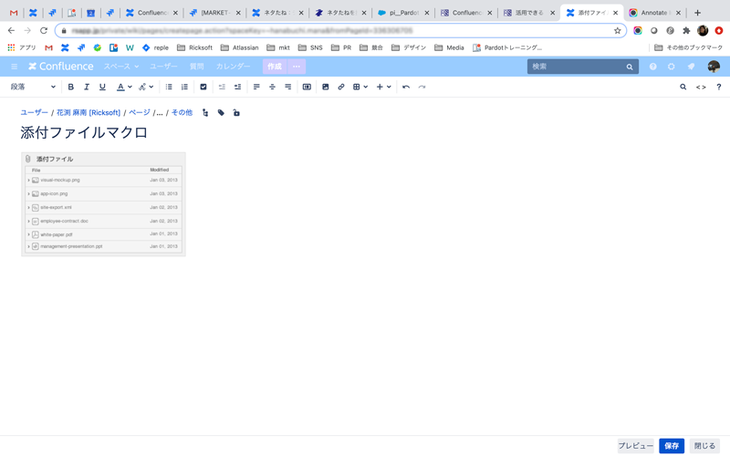The image size is (730, 456).
Task: Open the カレンダー menu in header
Action: coord(233,67)
